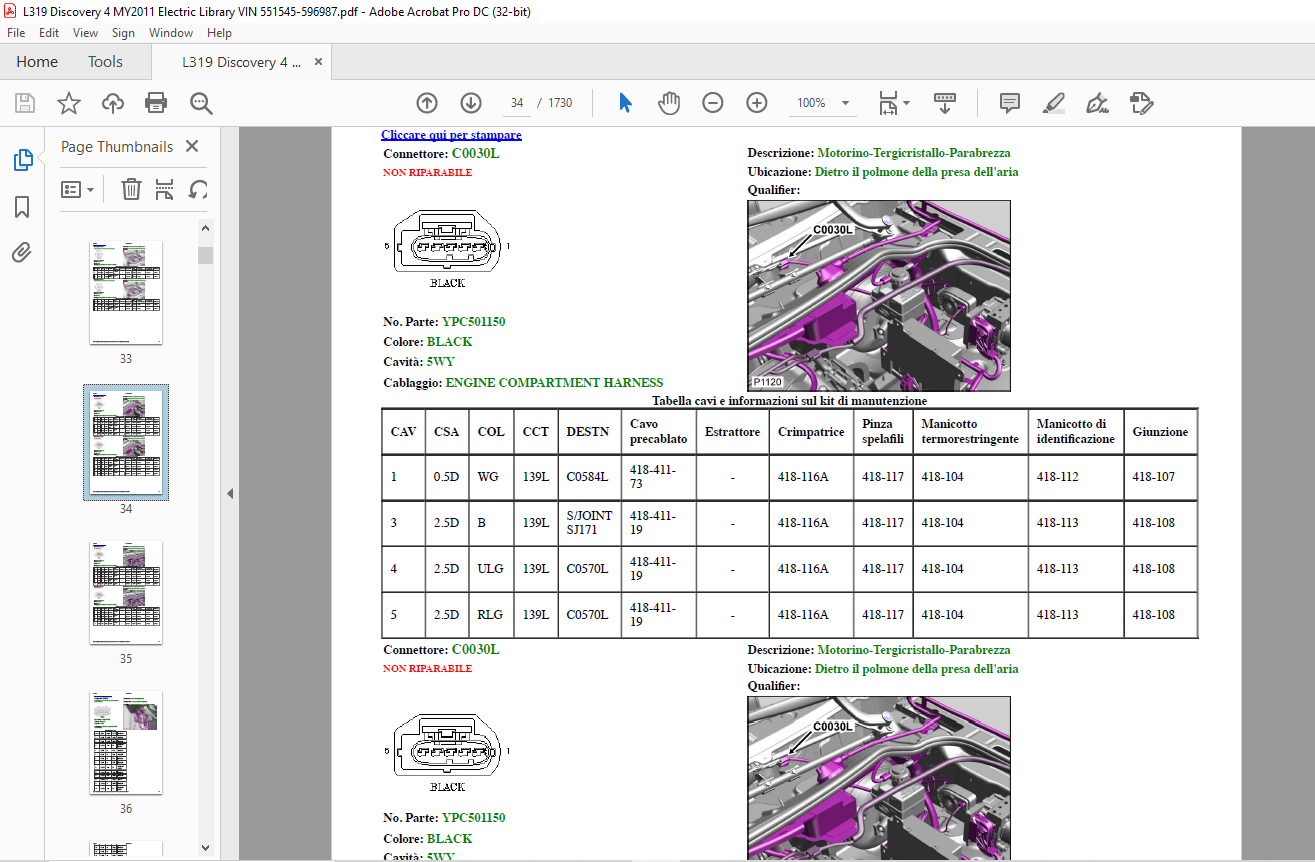Click the 'Cliccare qui per stampare' link
The width and height of the screenshot is (1315, 862).
pyautogui.click(x=451, y=135)
